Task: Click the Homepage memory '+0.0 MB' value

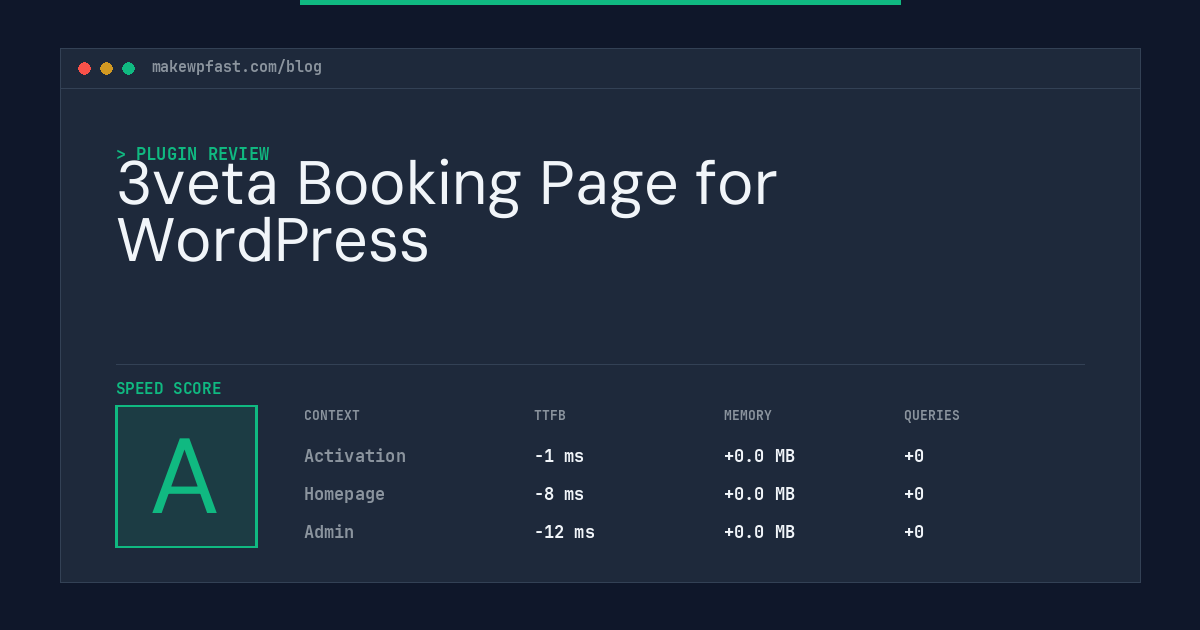Action: 759,494
